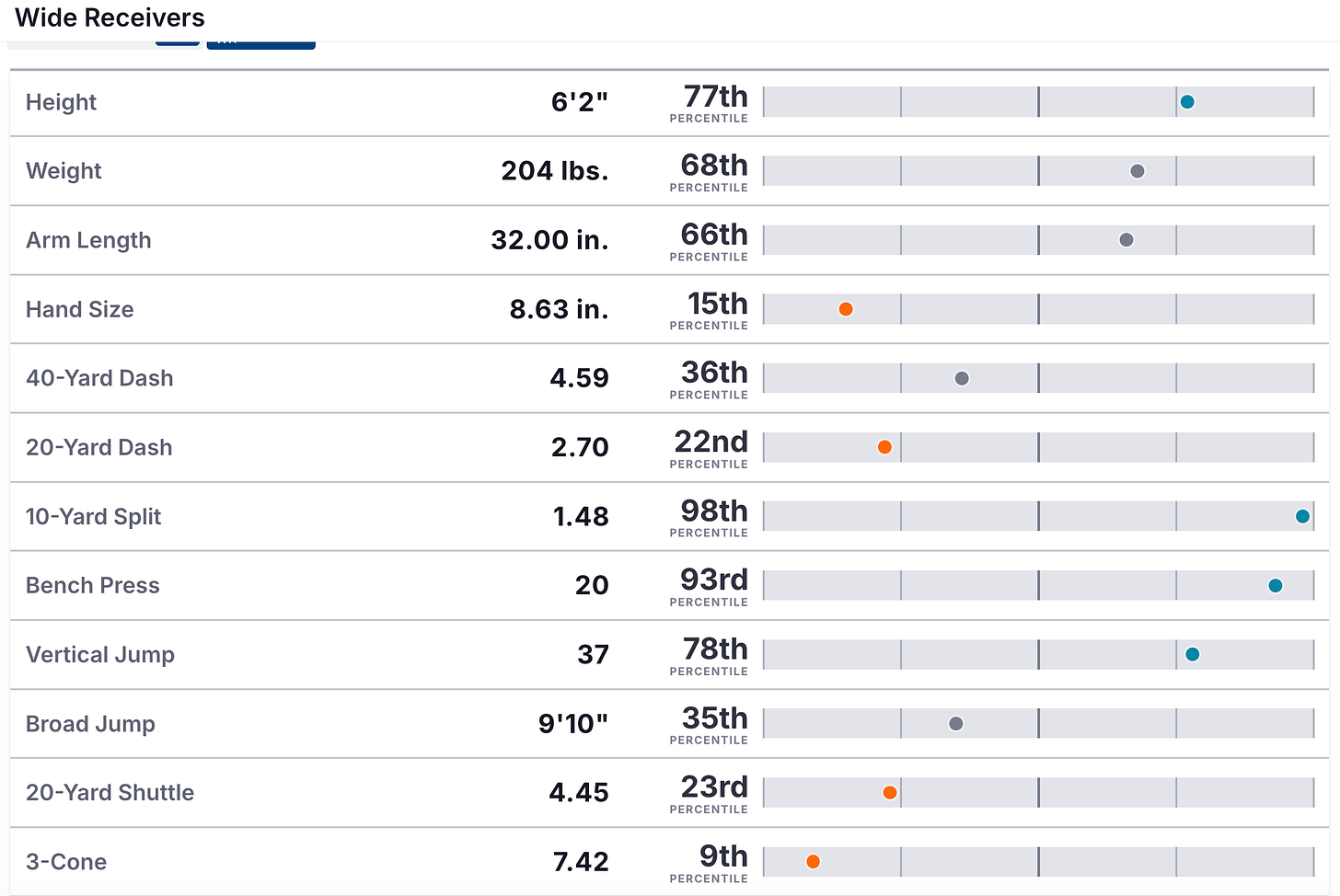Click the gray 40-Yard Dash percentile dot
Viewport: 1340px width, 896px height.
click(x=962, y=378)
